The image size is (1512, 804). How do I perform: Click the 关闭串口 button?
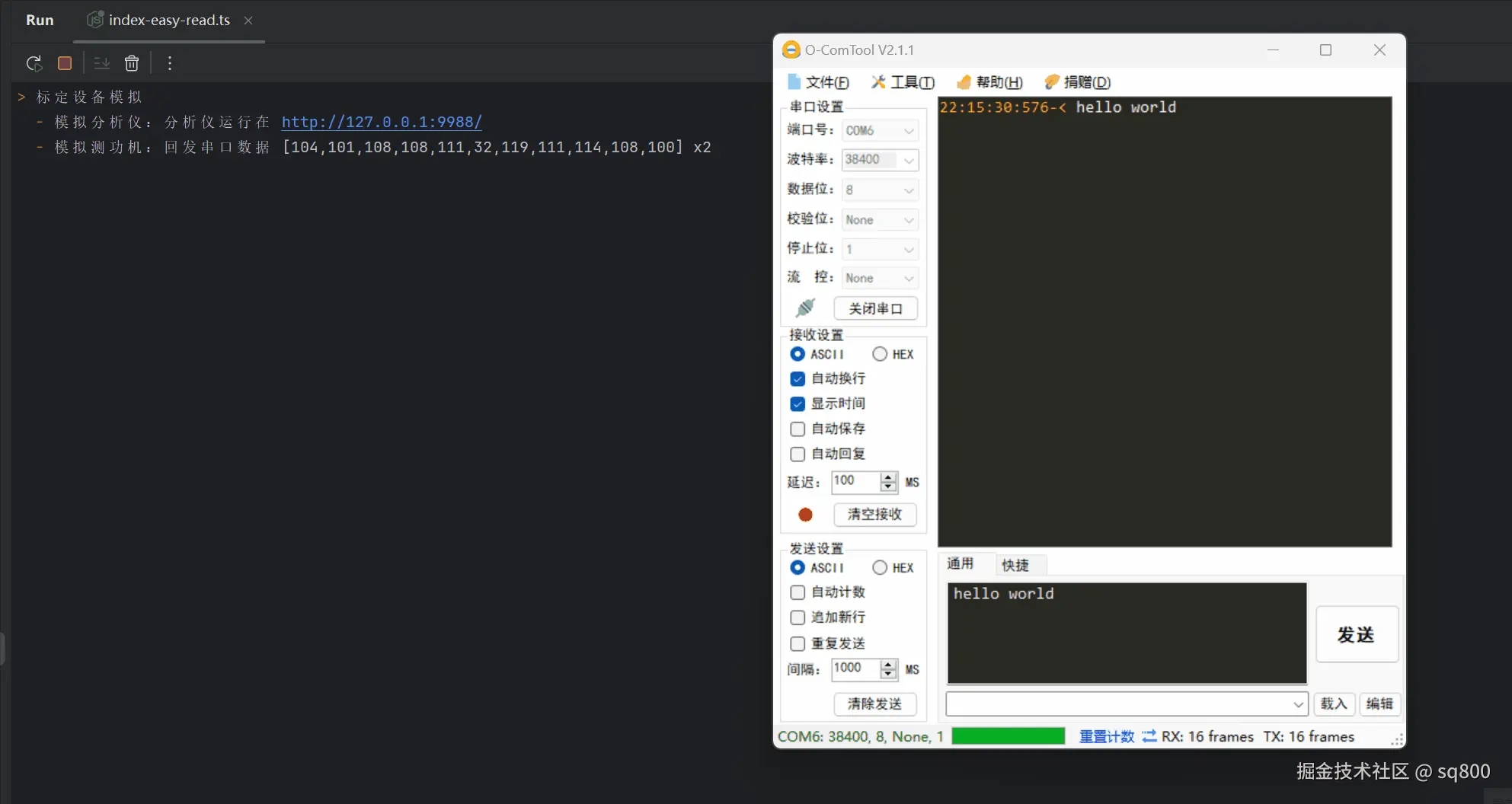pyautogui.click(x=875, y=308)
